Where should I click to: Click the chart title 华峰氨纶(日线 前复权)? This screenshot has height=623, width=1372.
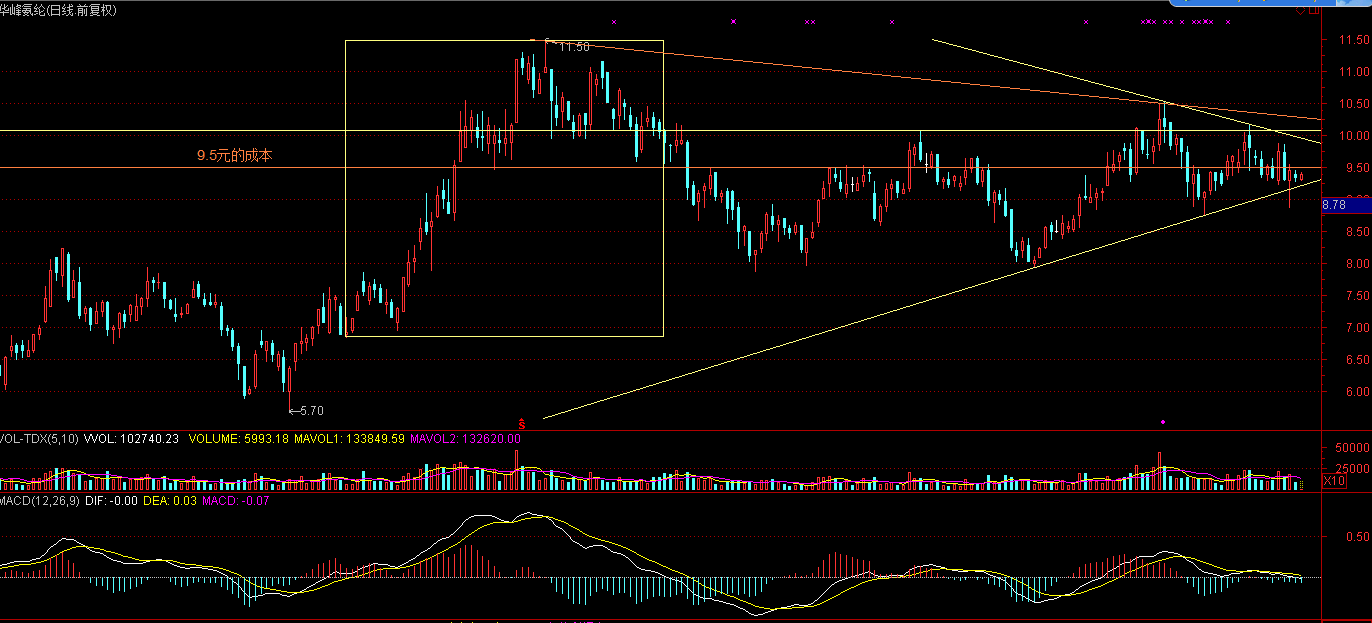(x=59, y=10)
